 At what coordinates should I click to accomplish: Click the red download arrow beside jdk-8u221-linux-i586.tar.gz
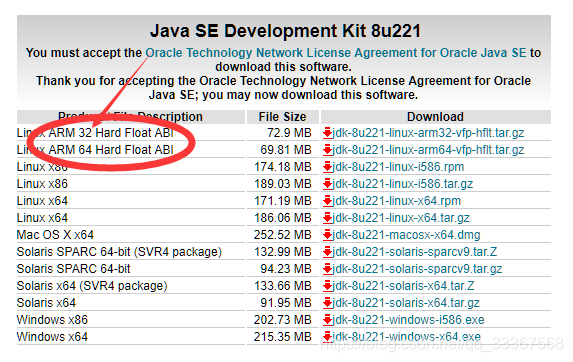pyautogui.click(x=327, y=184)
